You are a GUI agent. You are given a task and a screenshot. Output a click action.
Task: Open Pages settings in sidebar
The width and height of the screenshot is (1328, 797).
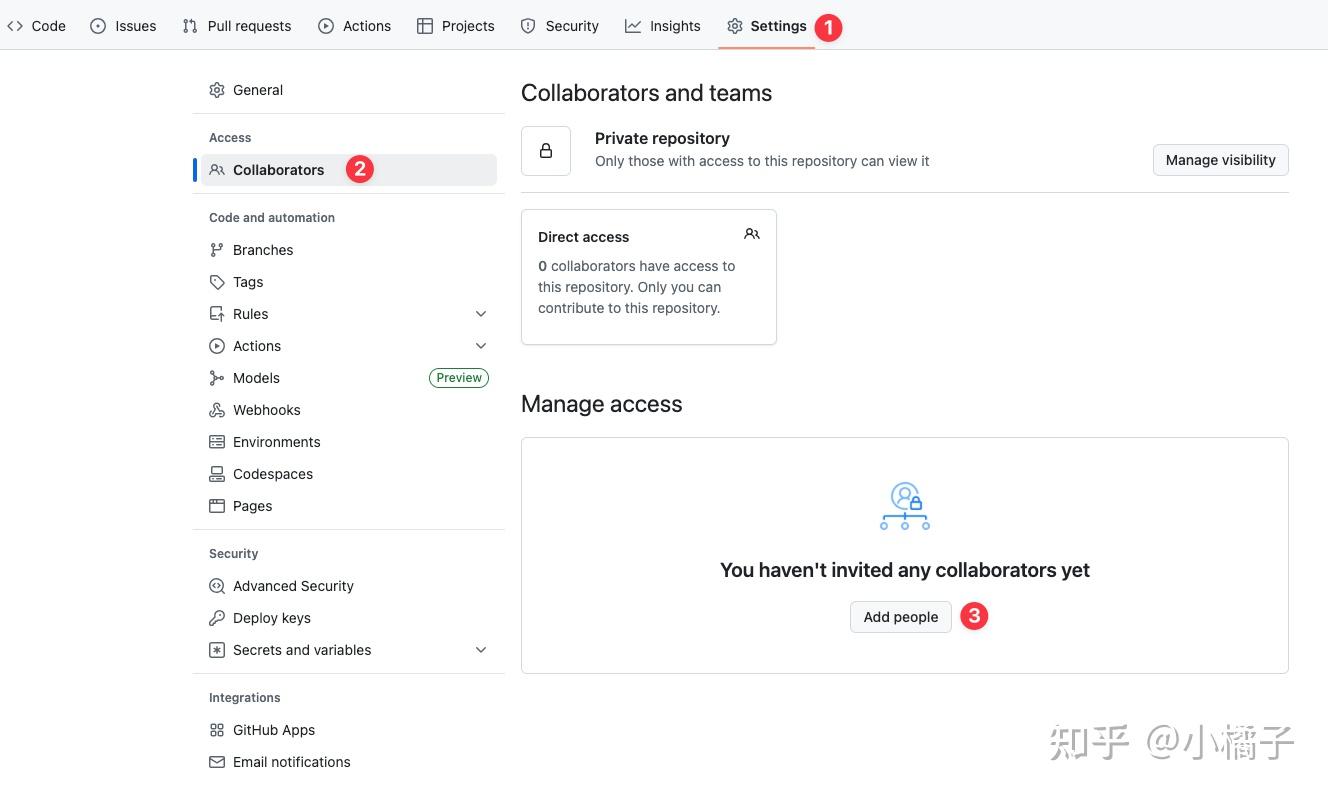click(x=252, y=506)
